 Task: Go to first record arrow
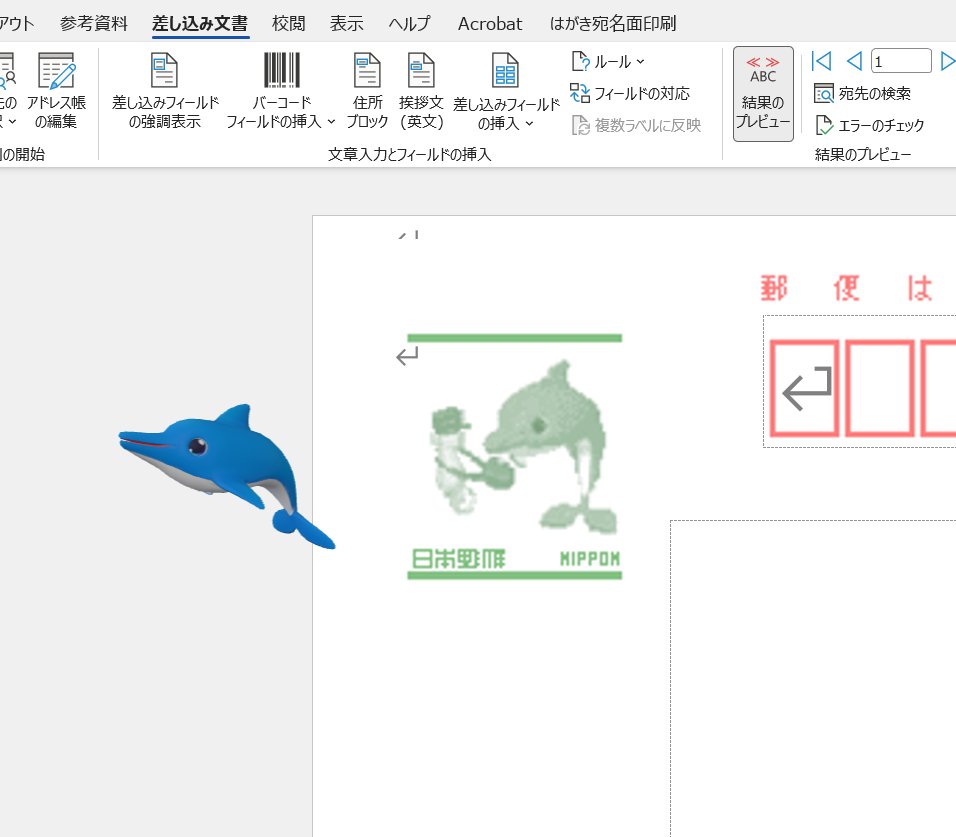pos(821,61)
